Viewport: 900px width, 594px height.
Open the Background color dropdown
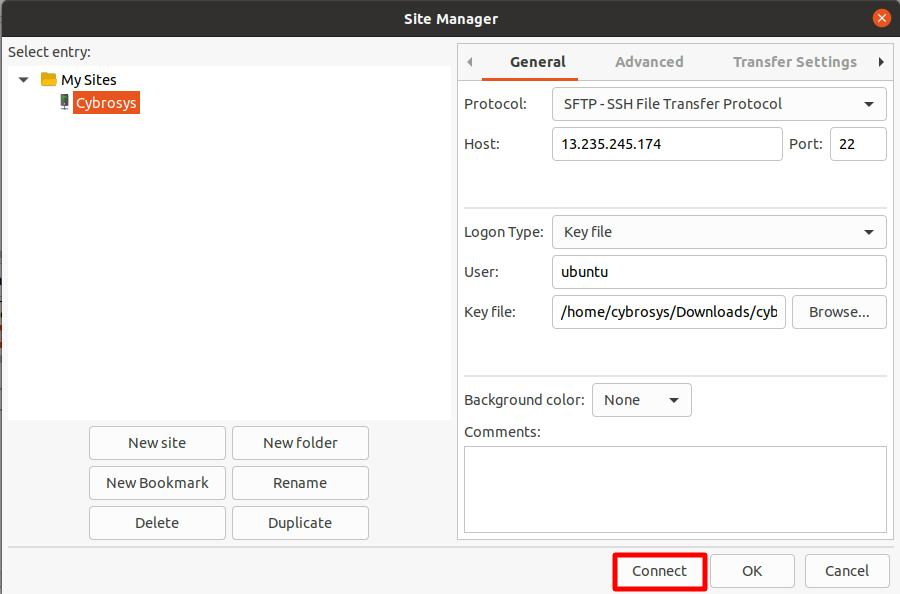coord(641,399)
